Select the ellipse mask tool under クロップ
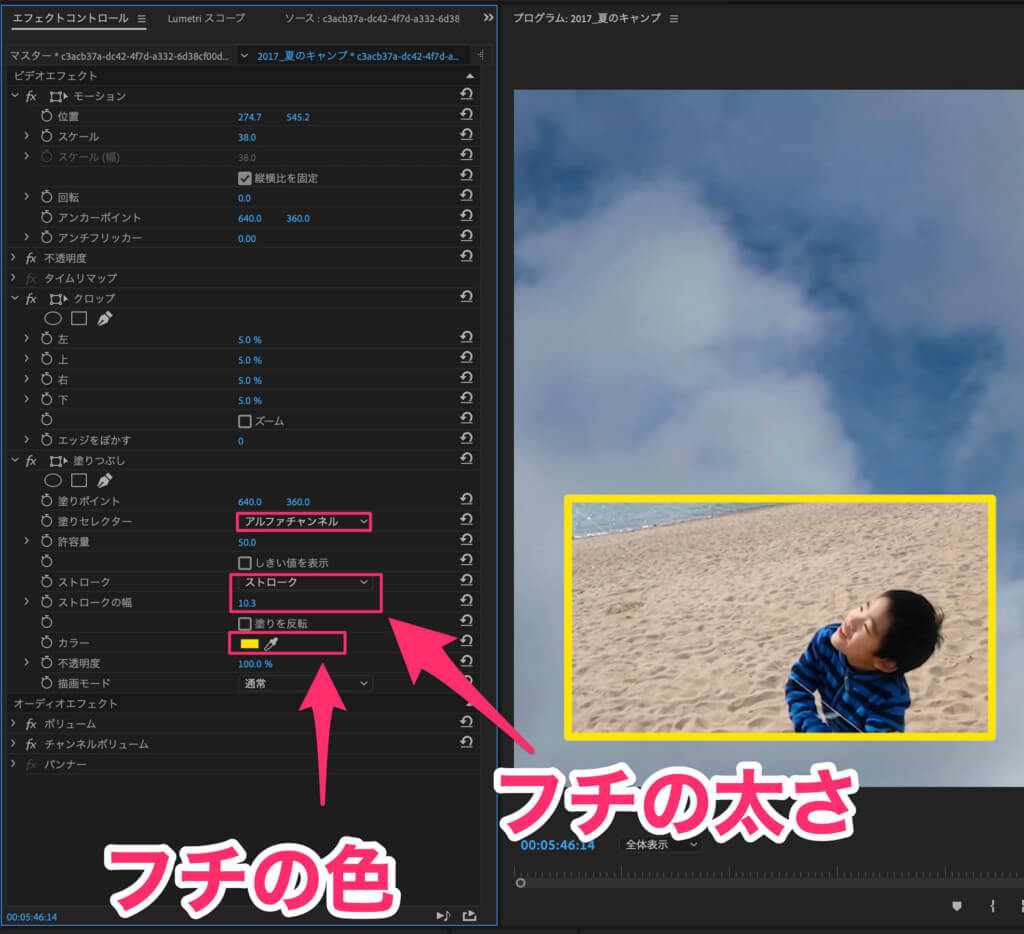 point(53,317)
